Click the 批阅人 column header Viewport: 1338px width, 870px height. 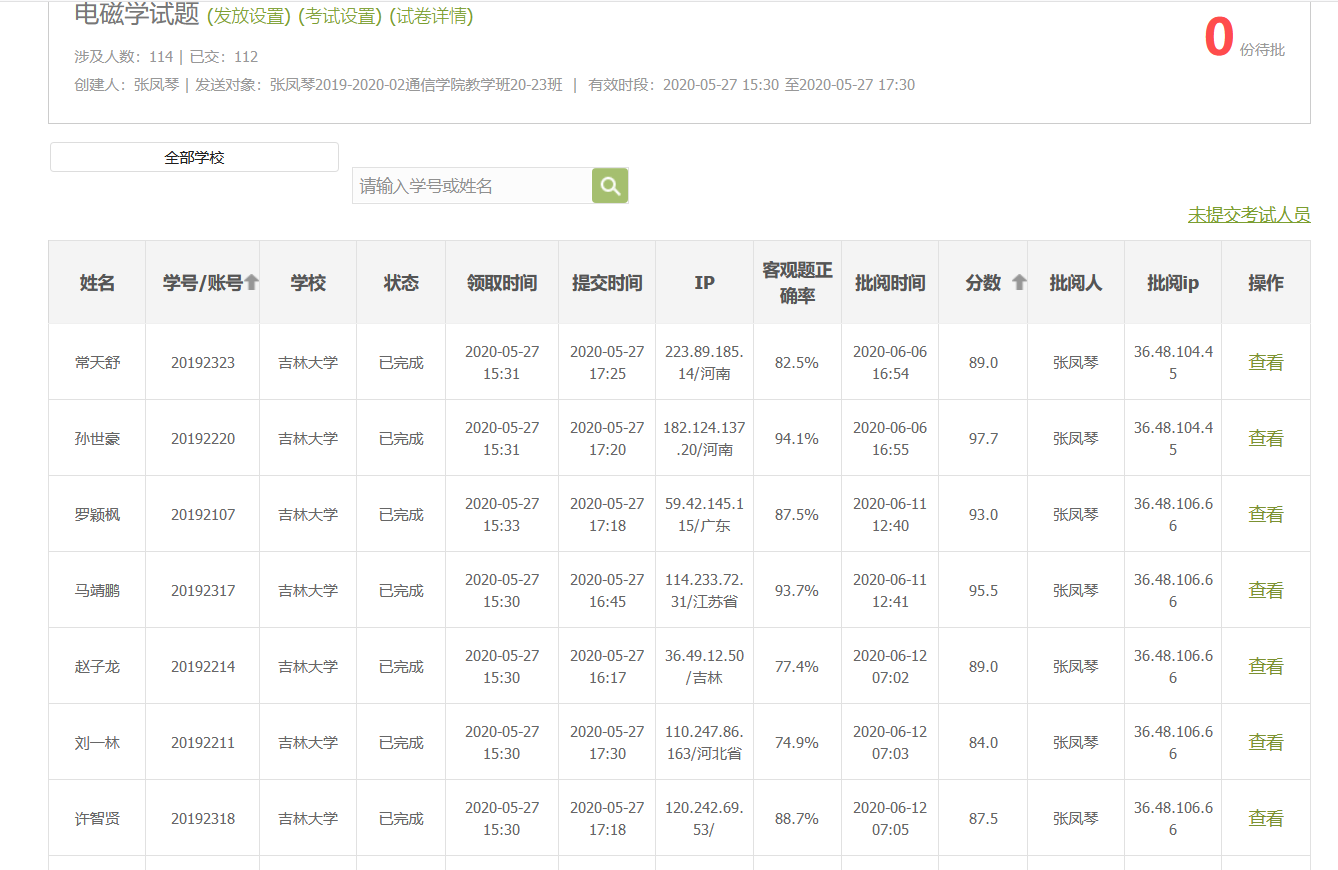click(1076, 283)
